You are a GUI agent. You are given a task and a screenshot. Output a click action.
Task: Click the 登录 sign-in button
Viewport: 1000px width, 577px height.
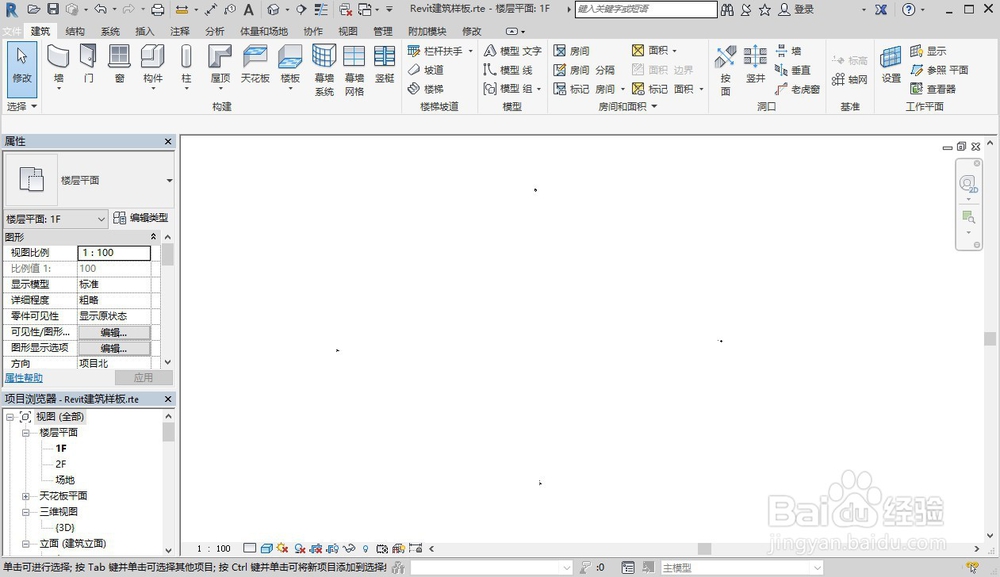[797, 9]
